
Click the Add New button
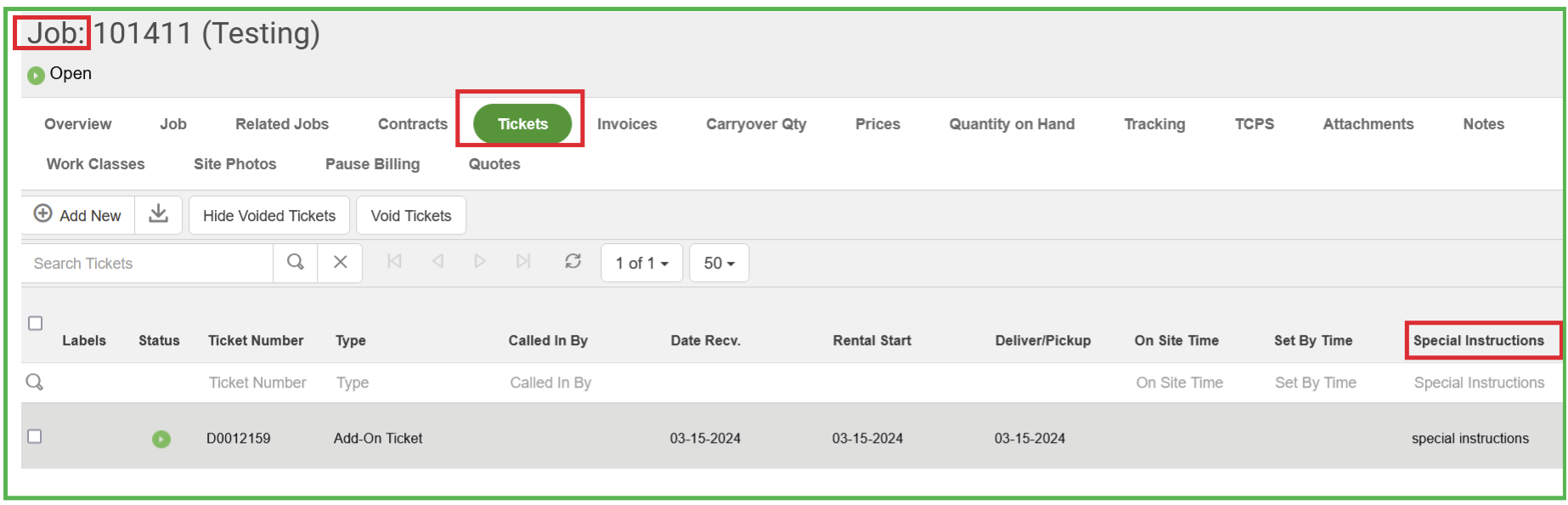[x=78, y=216]
